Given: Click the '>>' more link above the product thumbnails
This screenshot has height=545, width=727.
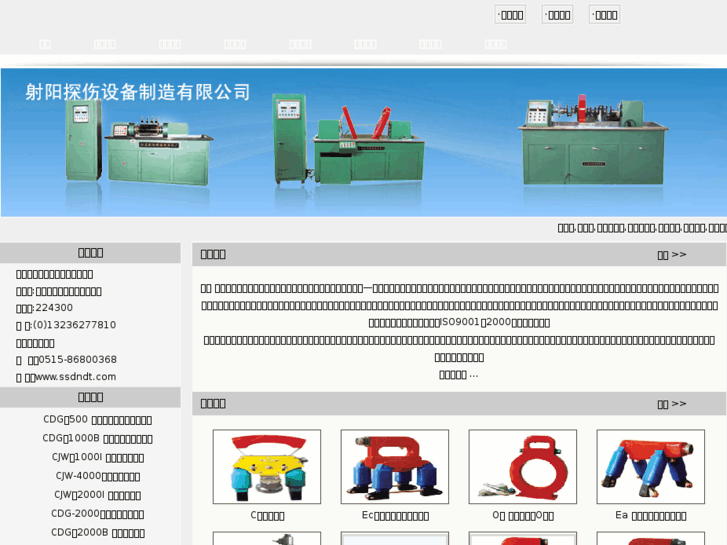Looking at the screenshot, I should [x=672, y=403].
